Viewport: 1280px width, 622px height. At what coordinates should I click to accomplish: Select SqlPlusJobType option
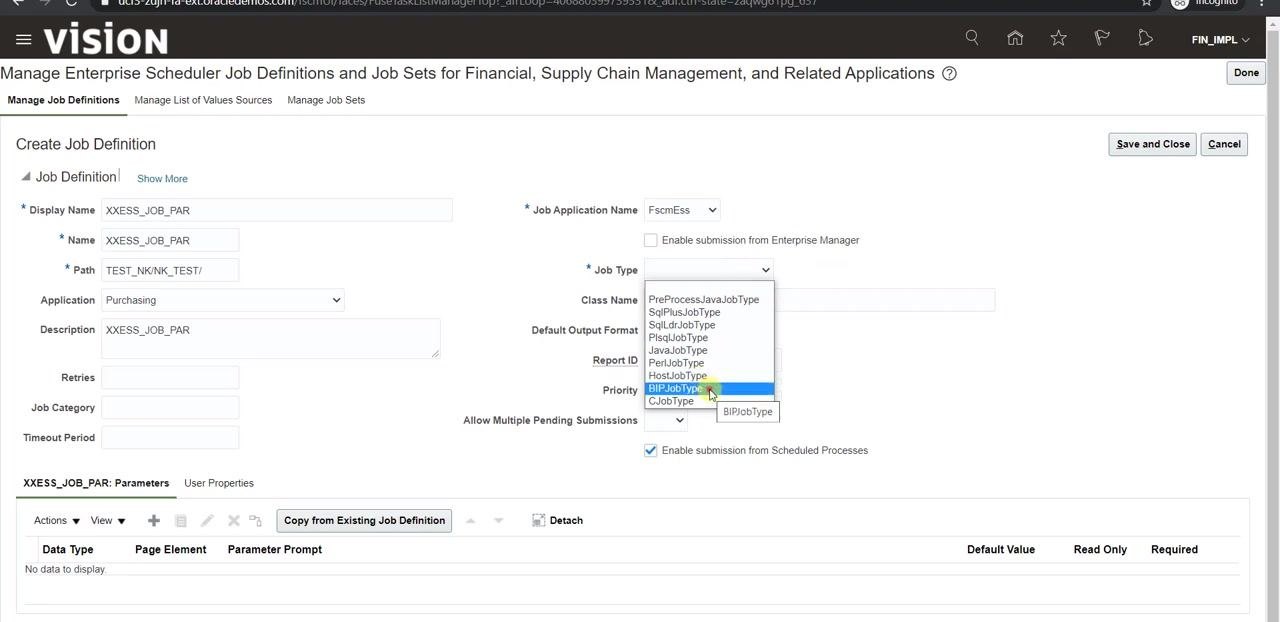point(709,312)
